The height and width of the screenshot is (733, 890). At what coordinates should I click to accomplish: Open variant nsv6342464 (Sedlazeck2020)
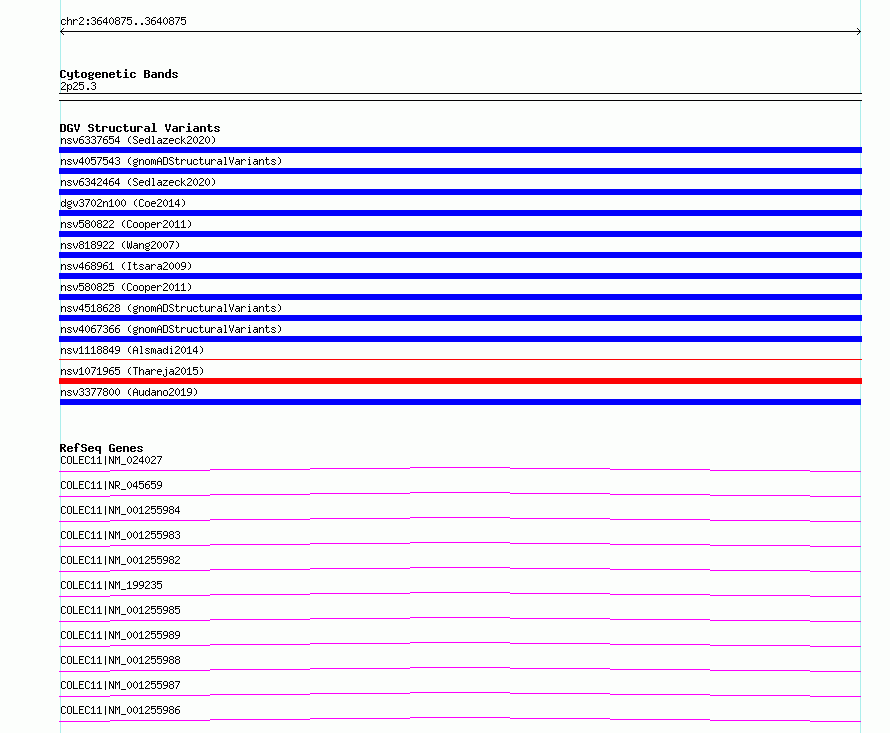[x=138, y=182]
